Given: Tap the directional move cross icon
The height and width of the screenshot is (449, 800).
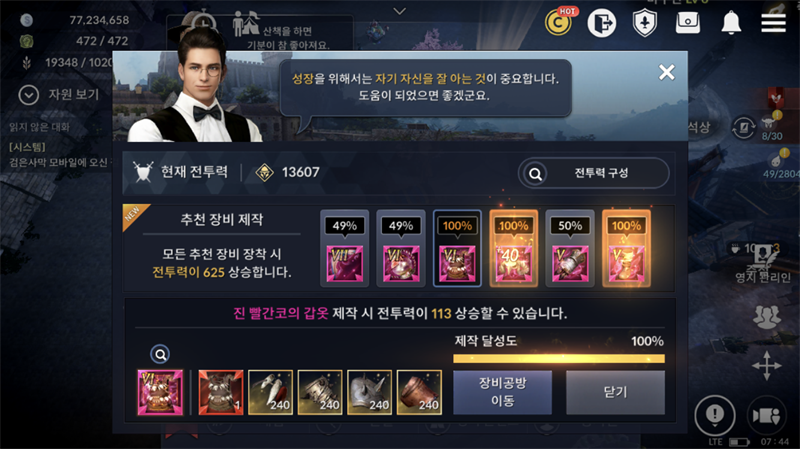Looking at the screenshot, I should click(x=766, y=365).
